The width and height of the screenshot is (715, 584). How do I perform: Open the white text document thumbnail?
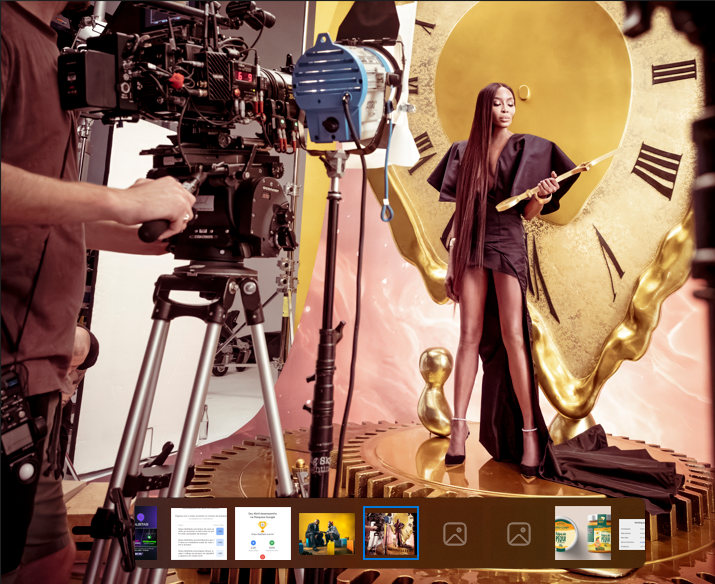click(199, 533)
